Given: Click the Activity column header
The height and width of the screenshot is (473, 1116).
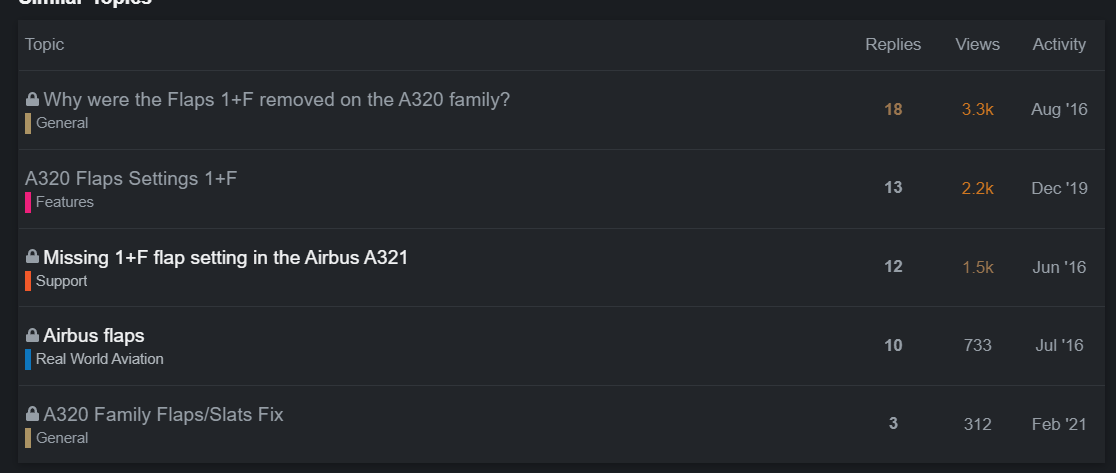Looking at the screenshot, I should (x=1059, y=45).
